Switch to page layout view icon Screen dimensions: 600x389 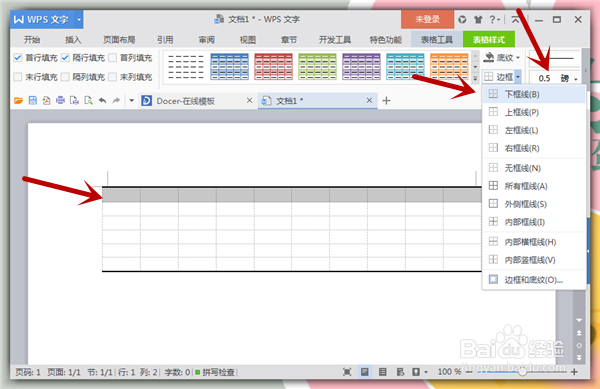tap(365, 372)
